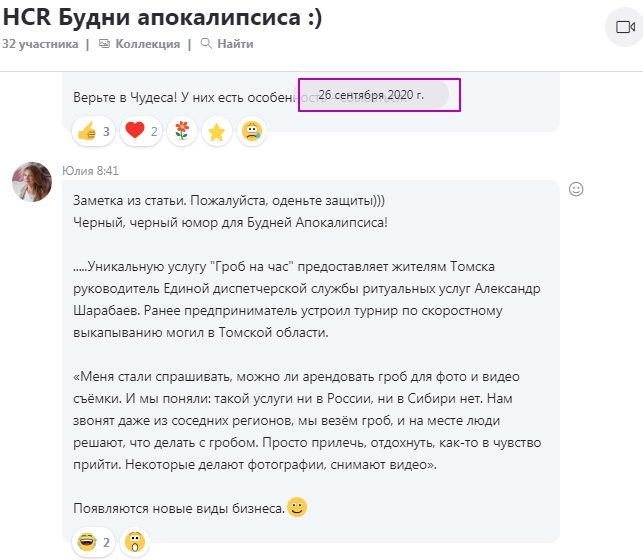Click the thumbs-up reaction with count 3
643x560 pixels.
pos(93,131)
